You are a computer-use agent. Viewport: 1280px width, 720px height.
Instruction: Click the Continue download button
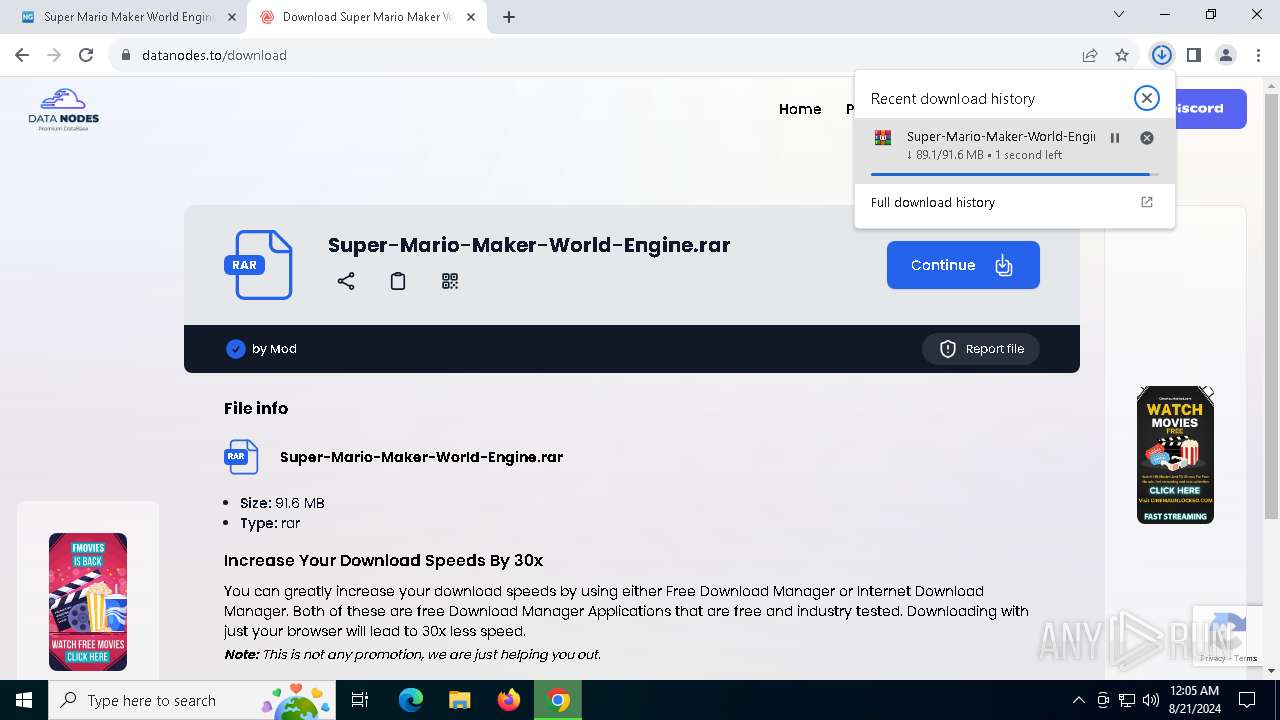pyautogui.click(x=963, y=265)
